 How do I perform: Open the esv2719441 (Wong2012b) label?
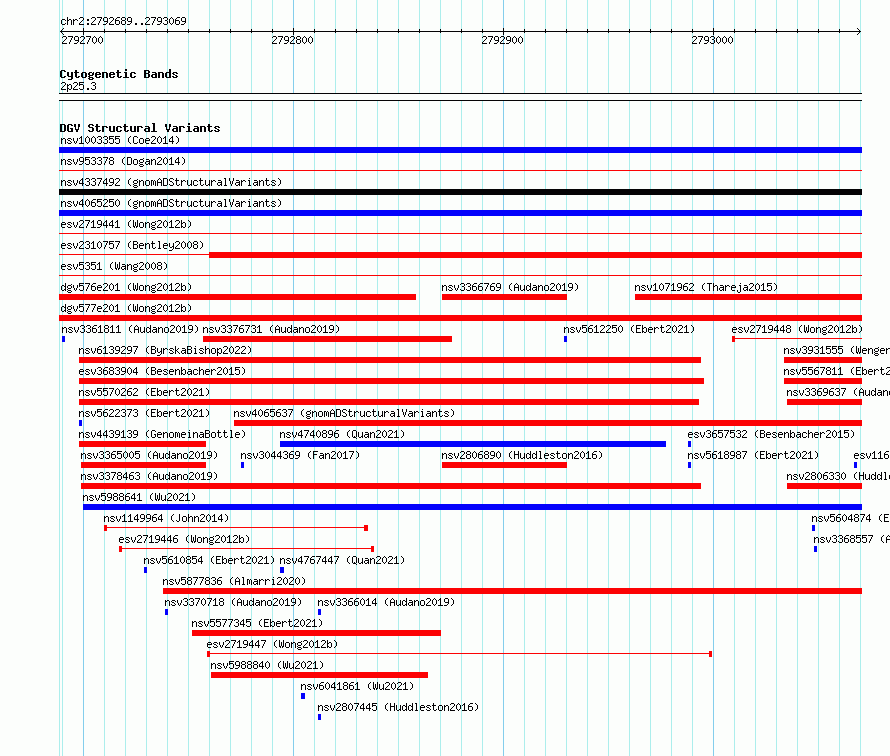click(126, 224)
